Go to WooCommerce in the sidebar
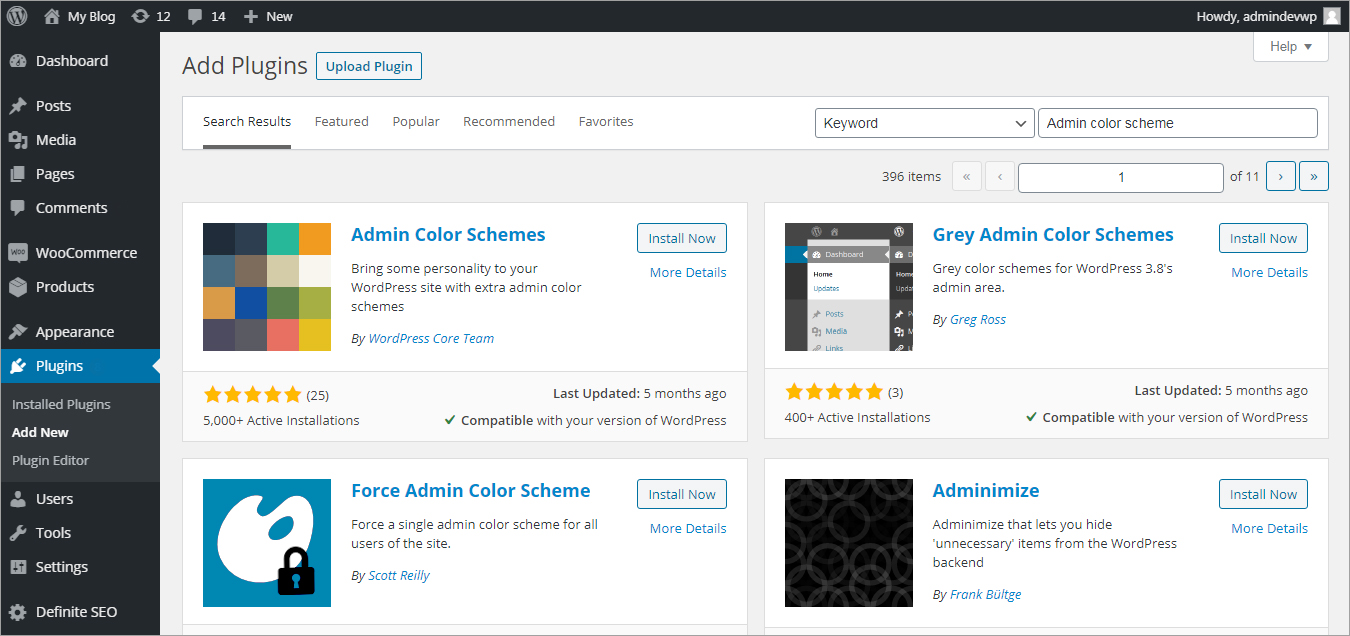 click(86, 253)
